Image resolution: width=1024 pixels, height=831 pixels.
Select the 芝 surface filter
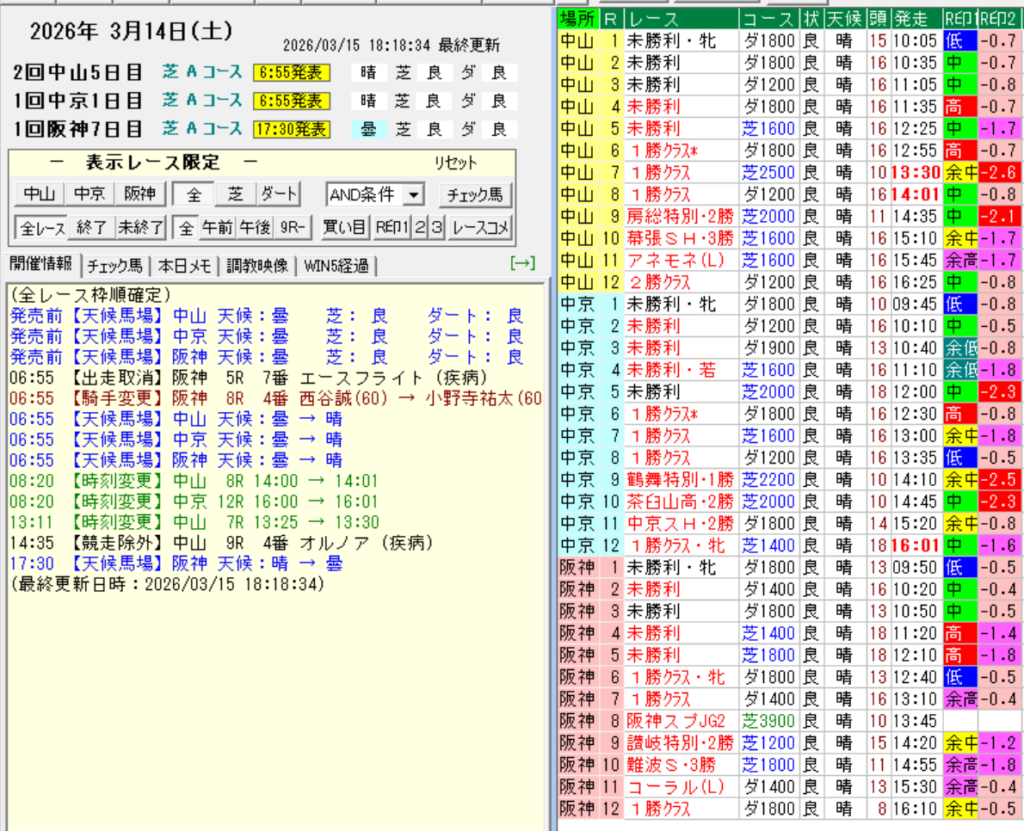tap(236, 194)
